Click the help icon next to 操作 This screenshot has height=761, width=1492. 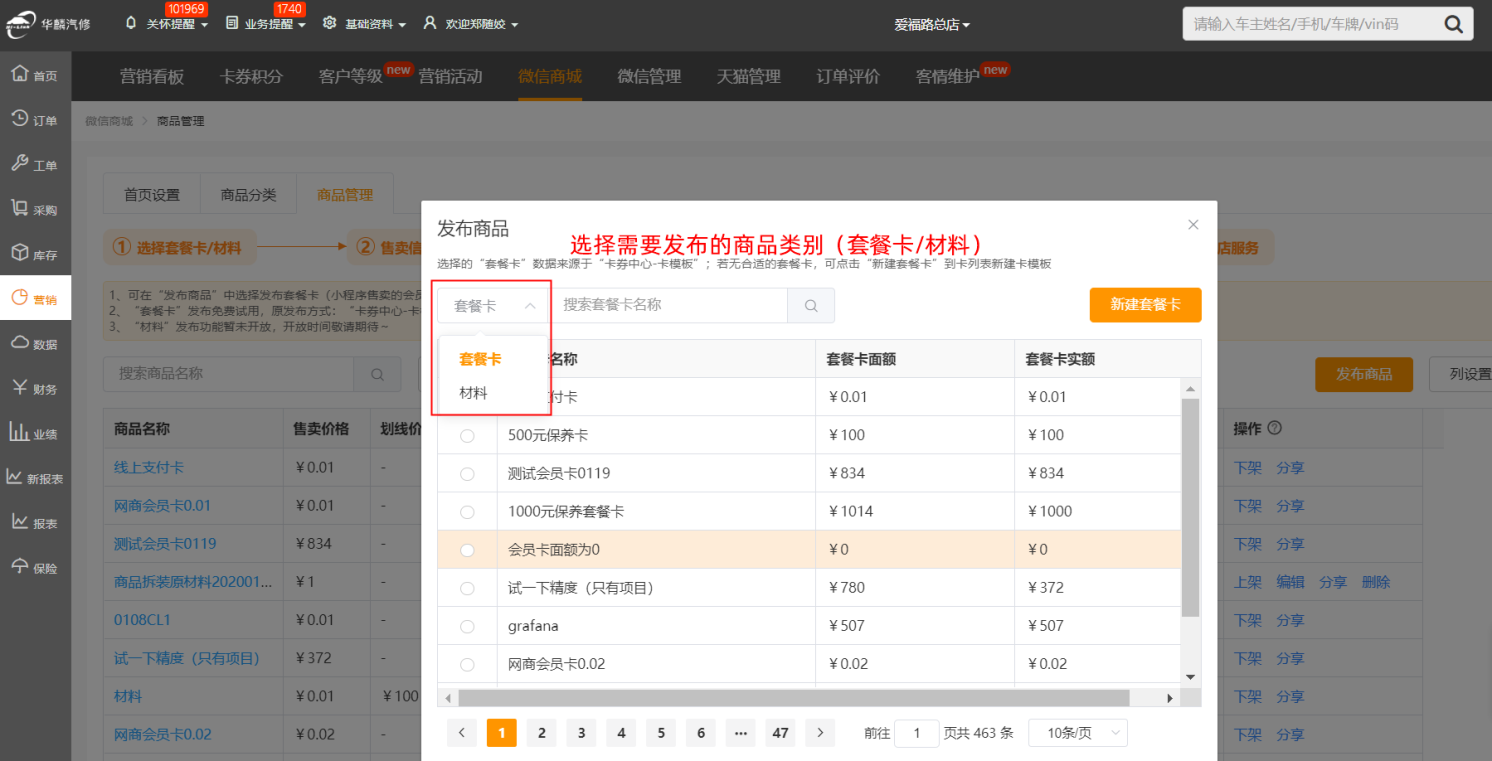tap(1275, 428)
